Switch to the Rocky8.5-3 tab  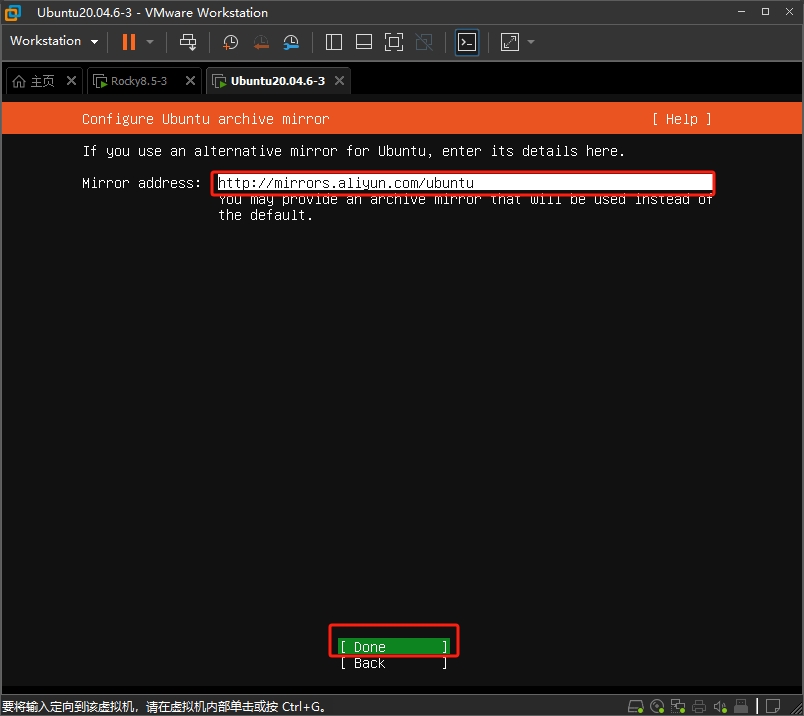pos(131,81)
